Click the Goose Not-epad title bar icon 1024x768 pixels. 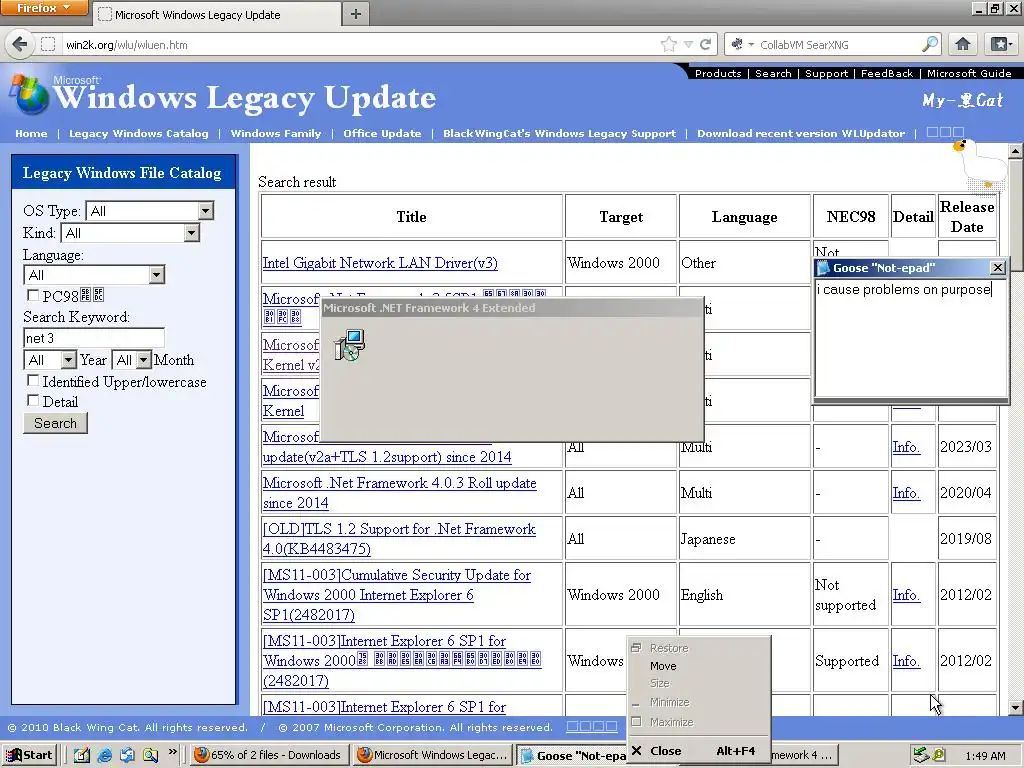[824, 267]
